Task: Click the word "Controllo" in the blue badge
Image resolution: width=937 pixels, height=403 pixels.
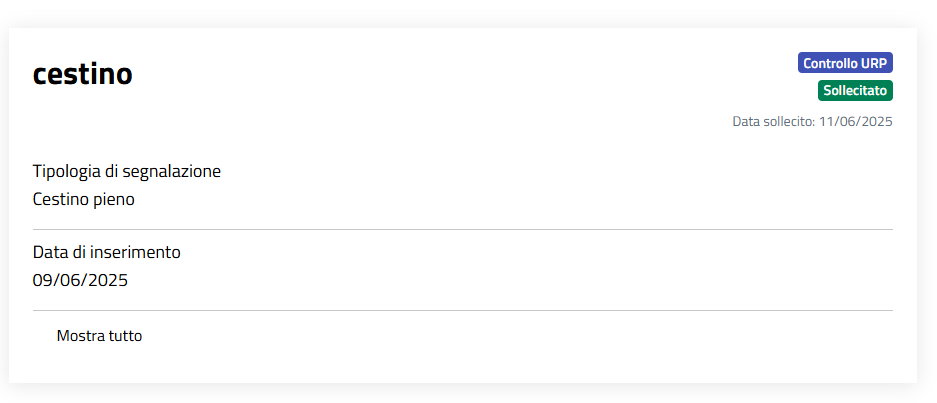Action: [830, 63]
